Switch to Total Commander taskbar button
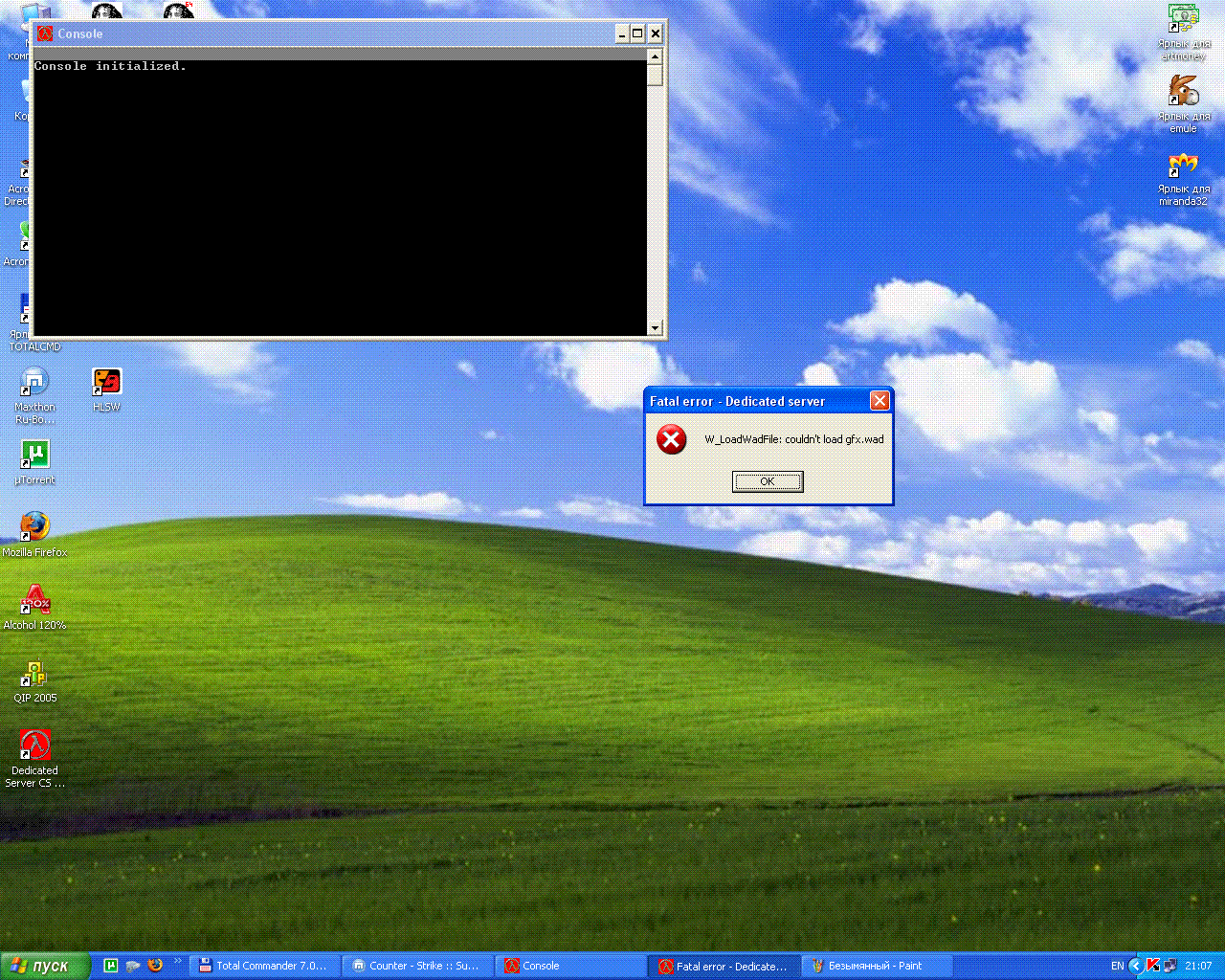The image size is (1225, 980). 265,966
